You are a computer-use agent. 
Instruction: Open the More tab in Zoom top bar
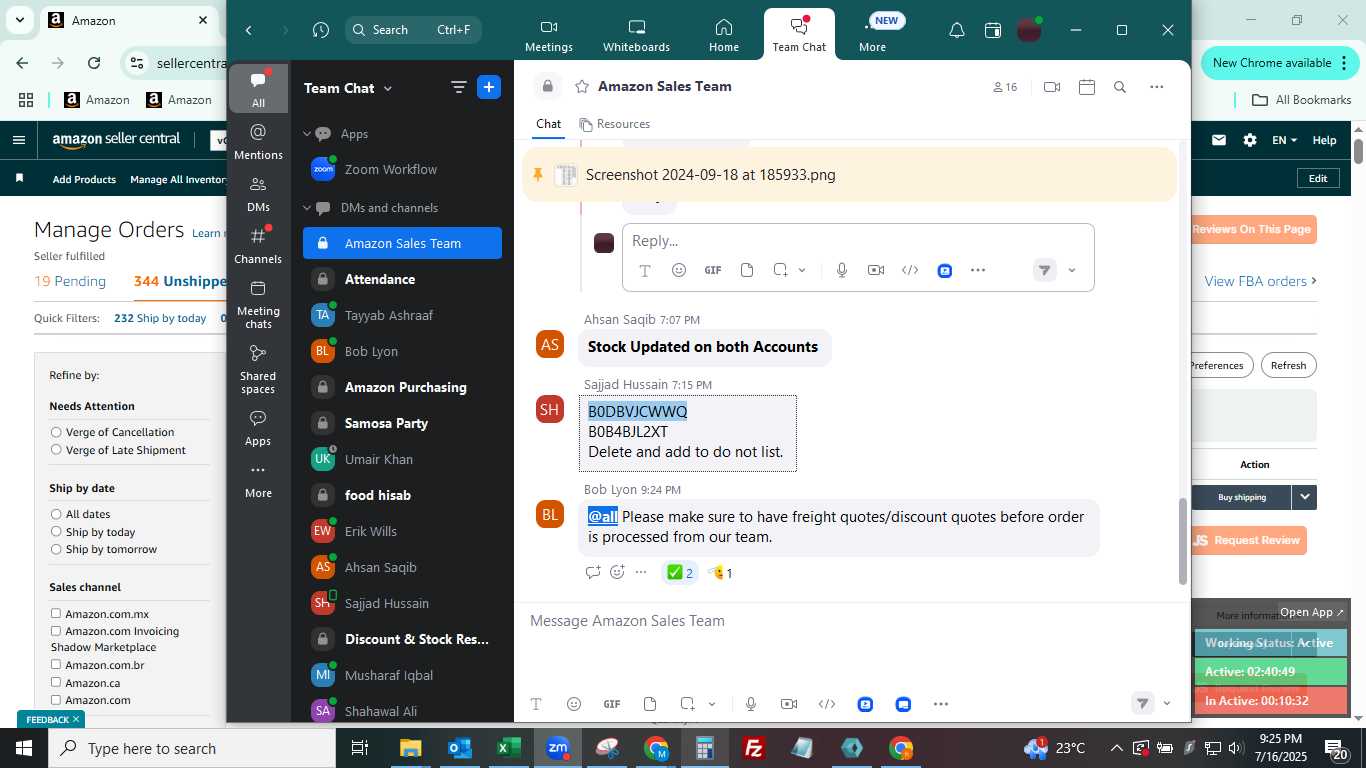pos(872,35)
